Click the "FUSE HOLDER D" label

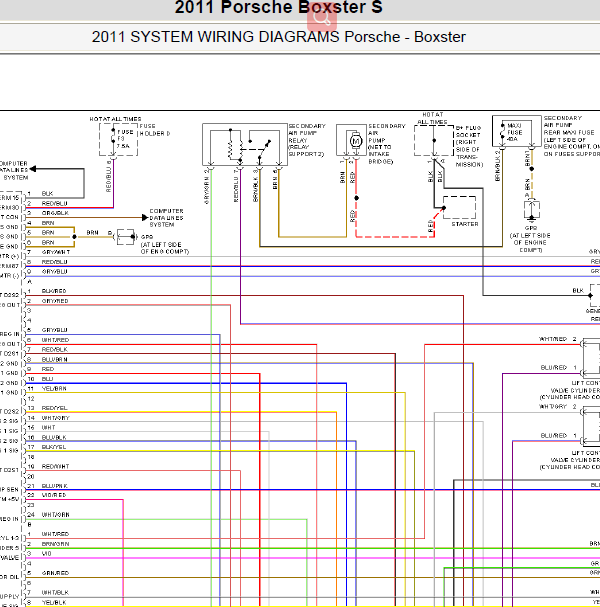point(154,130)
